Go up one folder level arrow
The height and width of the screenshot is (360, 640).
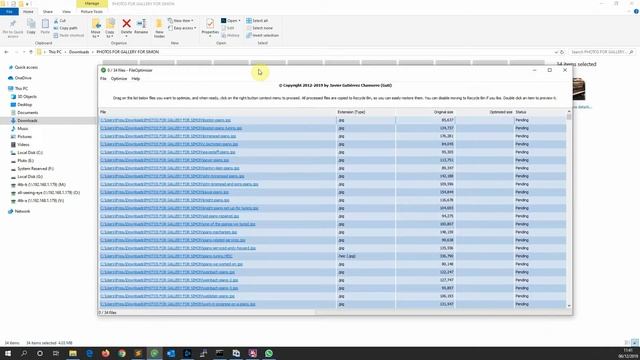click(x=31, y=52)
